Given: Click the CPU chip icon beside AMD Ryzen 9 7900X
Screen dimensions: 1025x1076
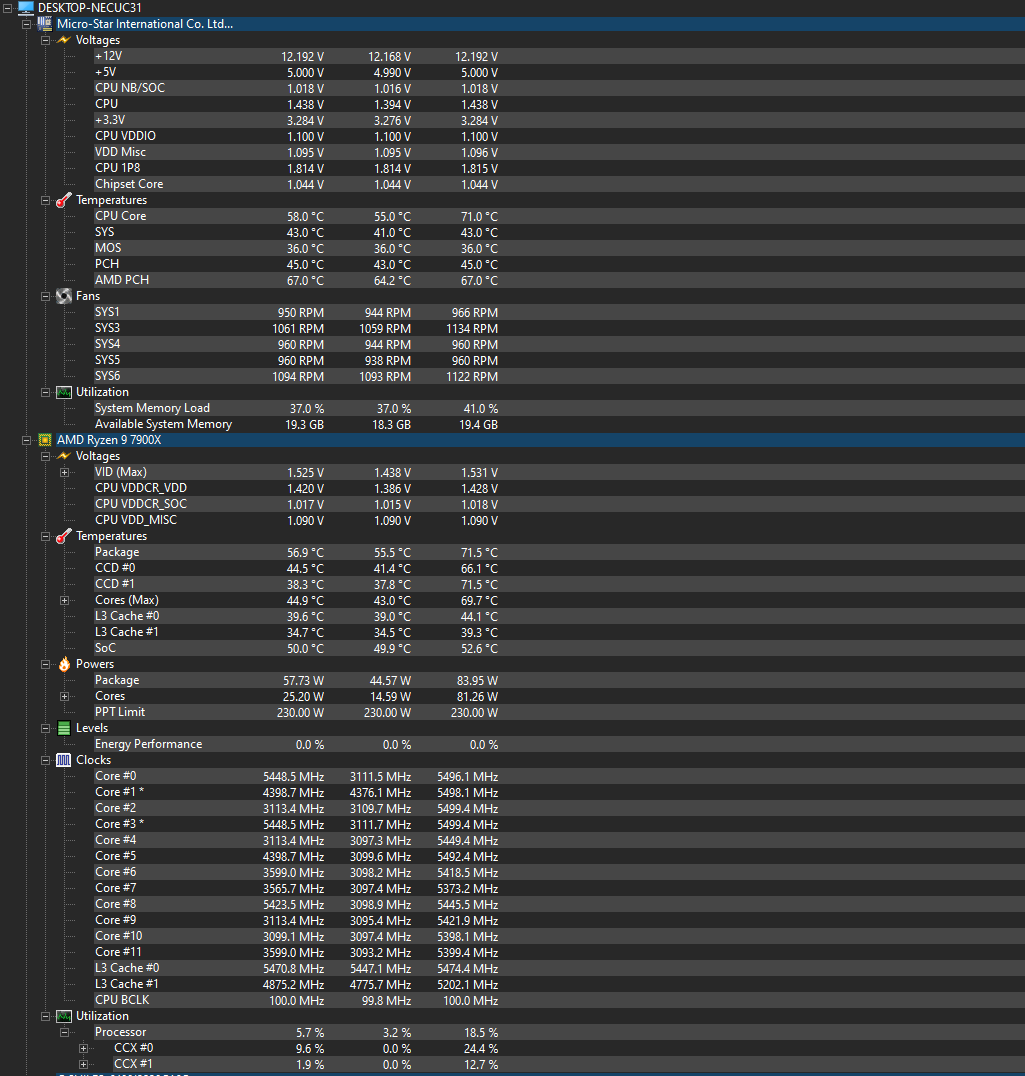Looking at the screenshot, I should 45,440.
